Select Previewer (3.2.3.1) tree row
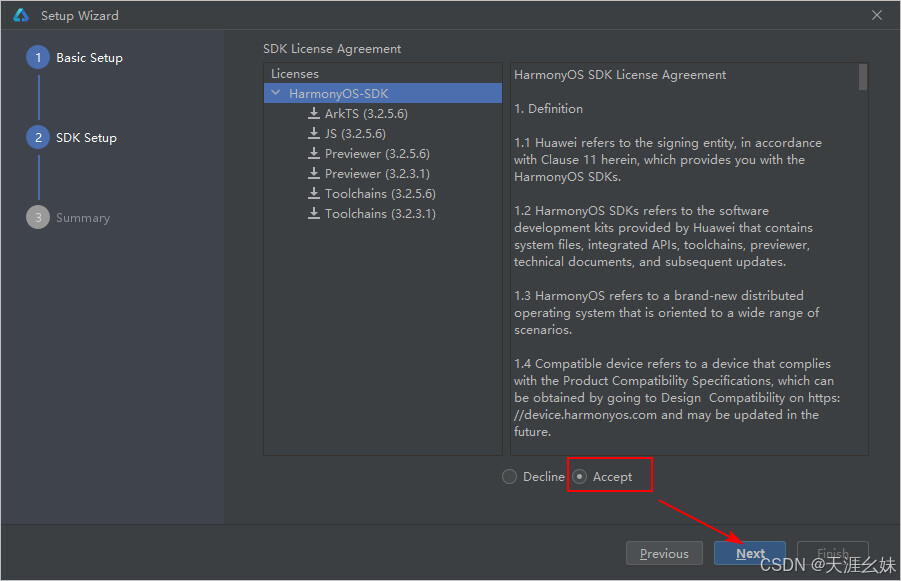The image size is (901, 581). (383, 173)
